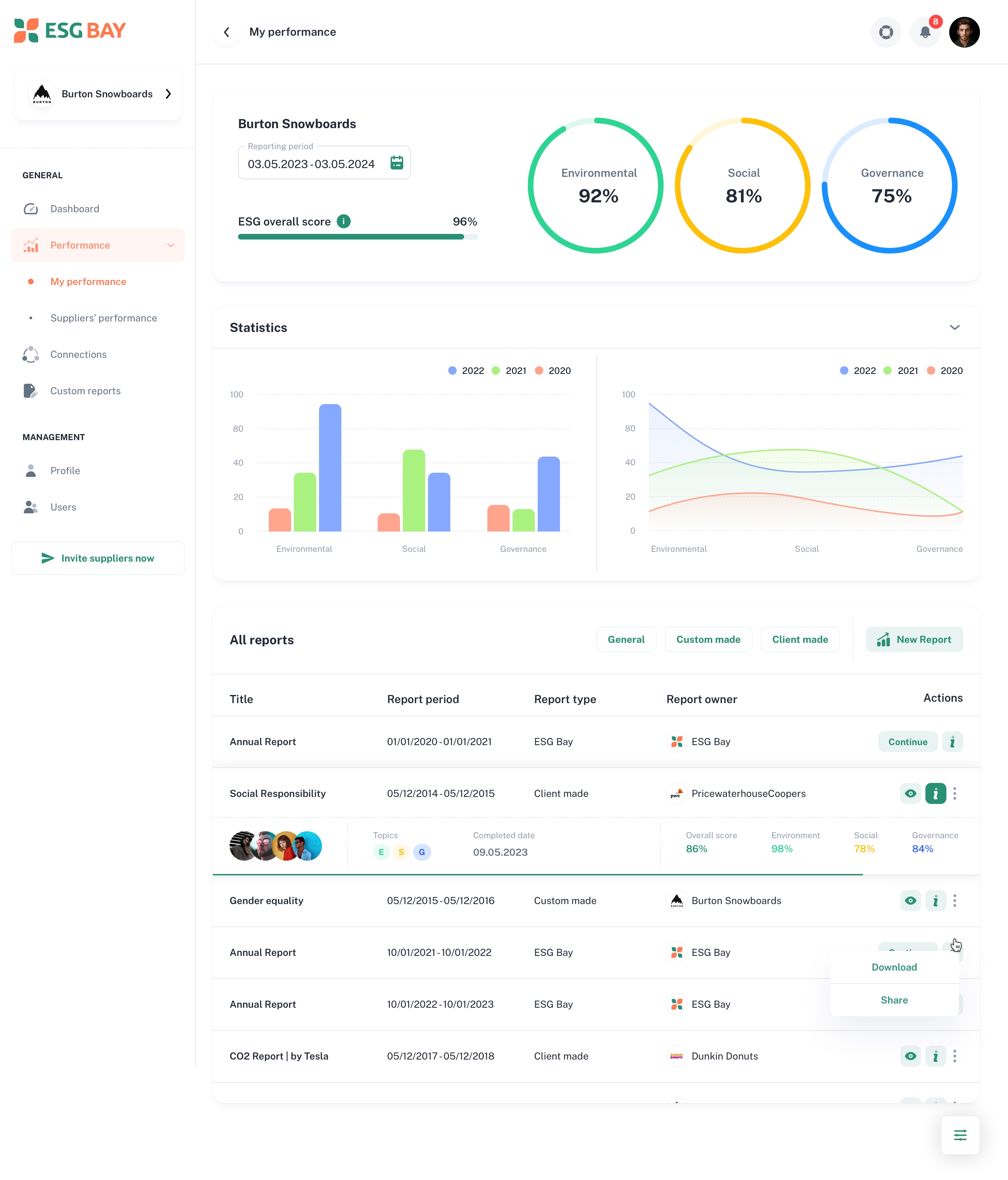1008x1180 pixels.
Task: Click the Report period column header
Action: tap(423, 699)
